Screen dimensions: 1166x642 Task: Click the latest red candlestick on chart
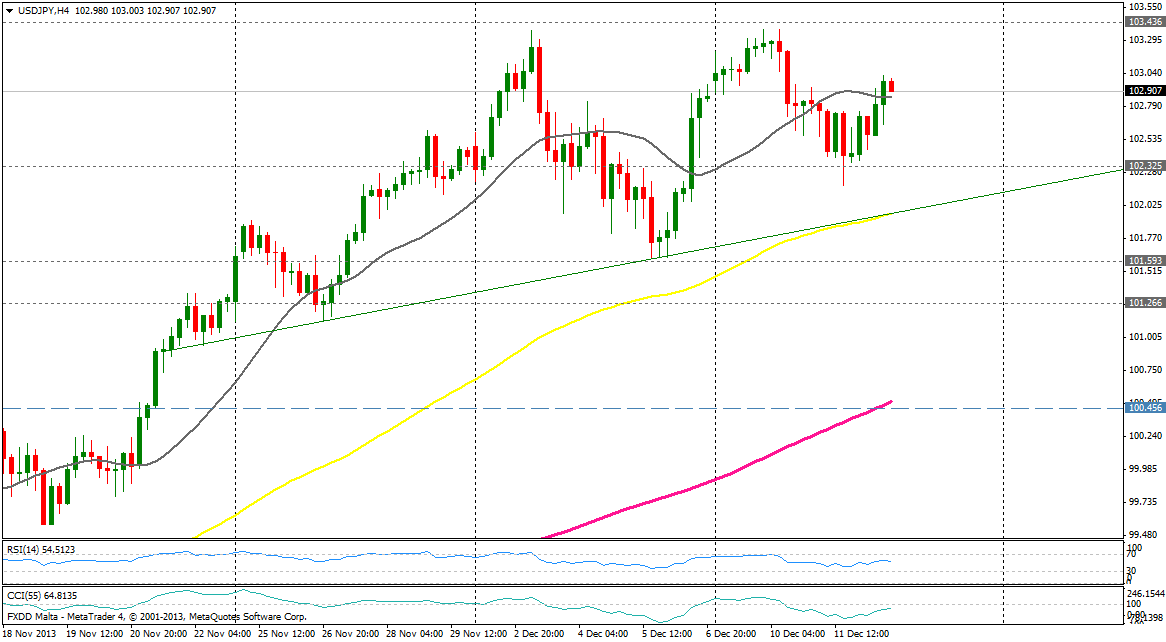(x=891, y=87)
